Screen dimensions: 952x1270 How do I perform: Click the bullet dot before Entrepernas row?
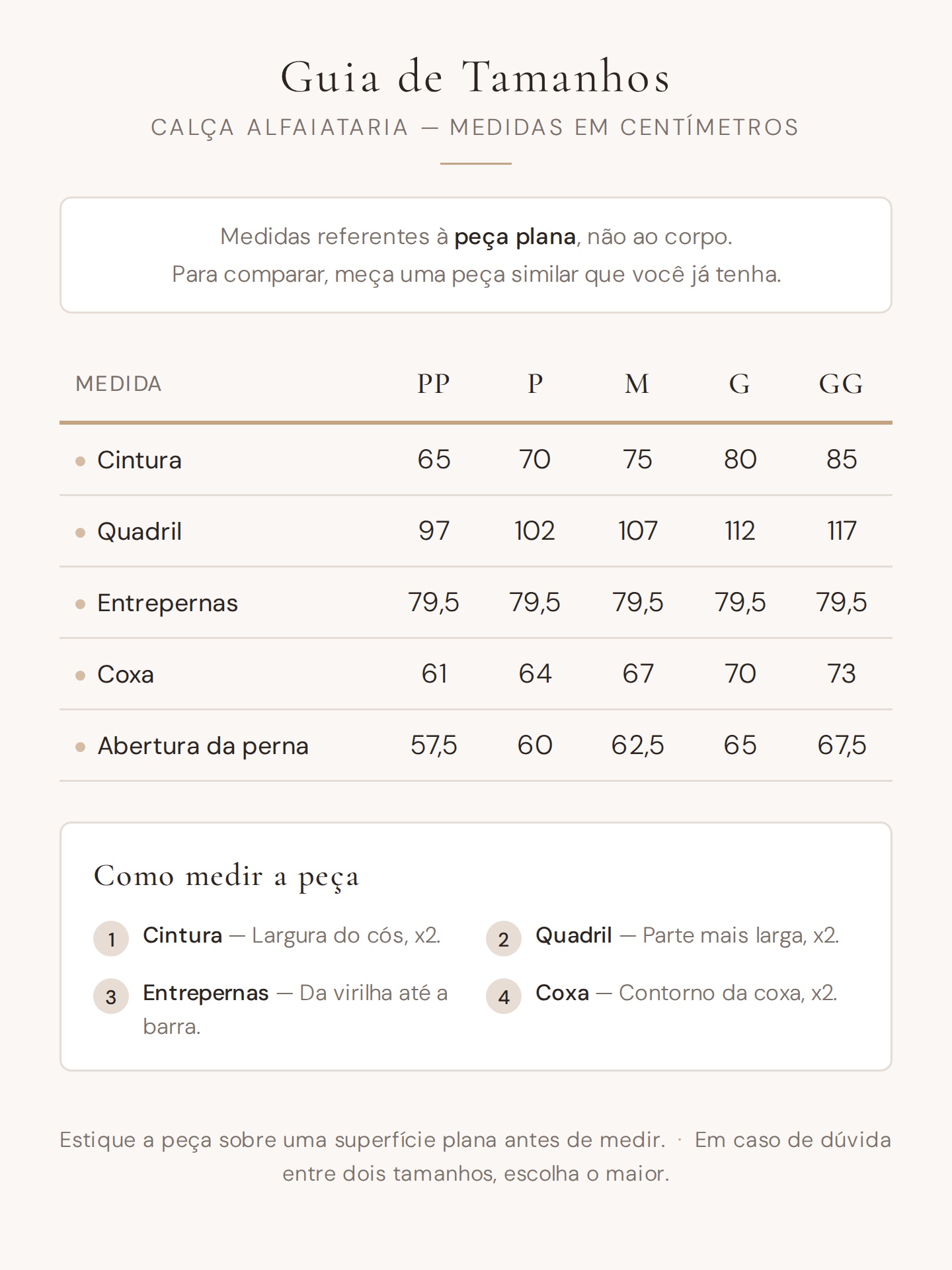81,604
